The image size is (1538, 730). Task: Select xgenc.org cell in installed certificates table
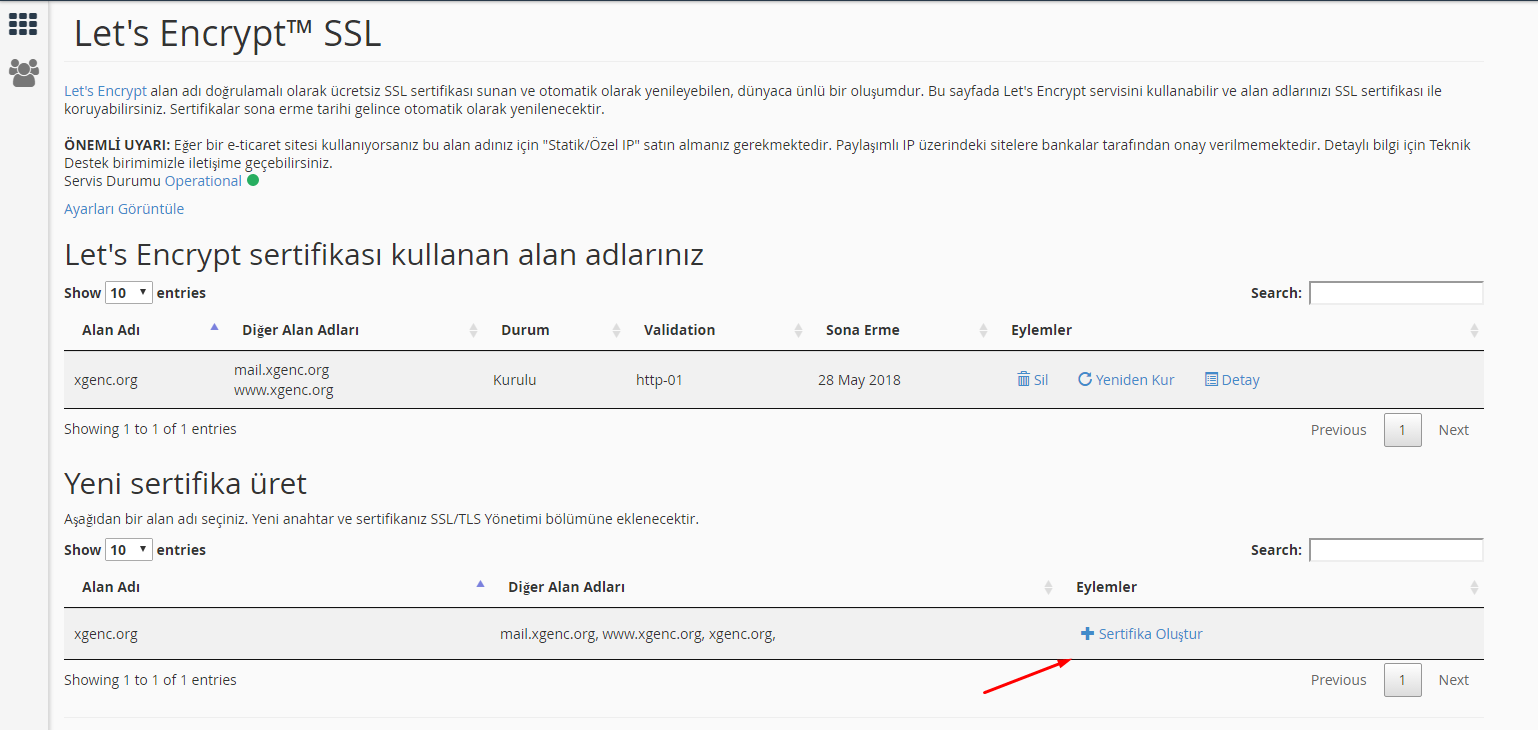[x=106, y=380]
